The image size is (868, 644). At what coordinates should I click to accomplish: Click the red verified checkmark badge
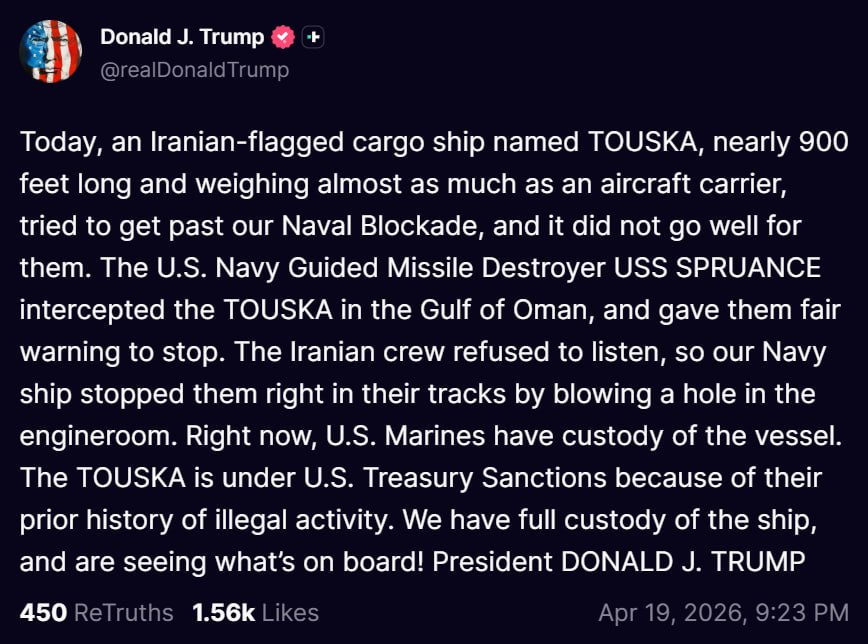[284, 38]
